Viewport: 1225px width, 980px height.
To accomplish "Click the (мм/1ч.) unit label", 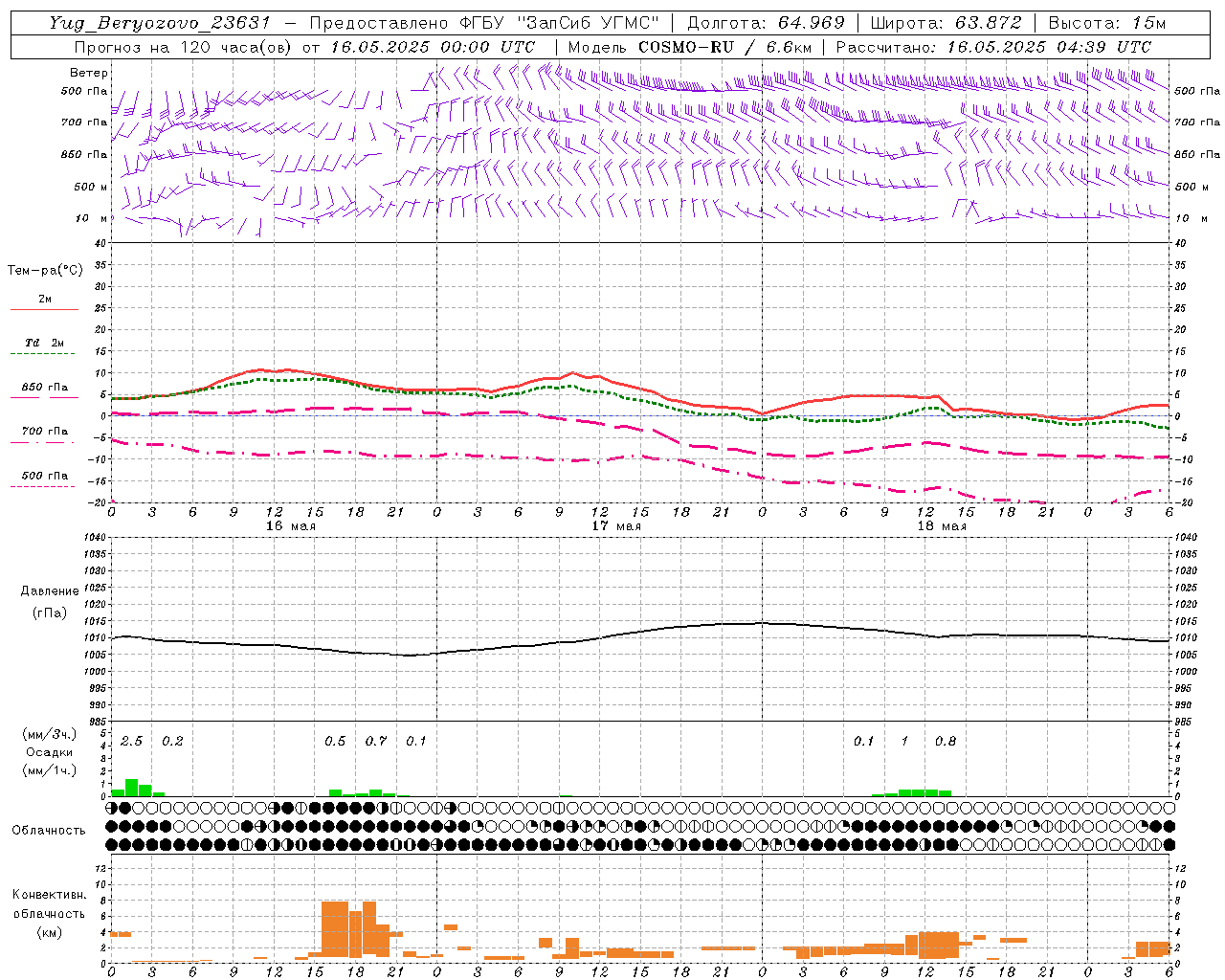I will 50,771.
